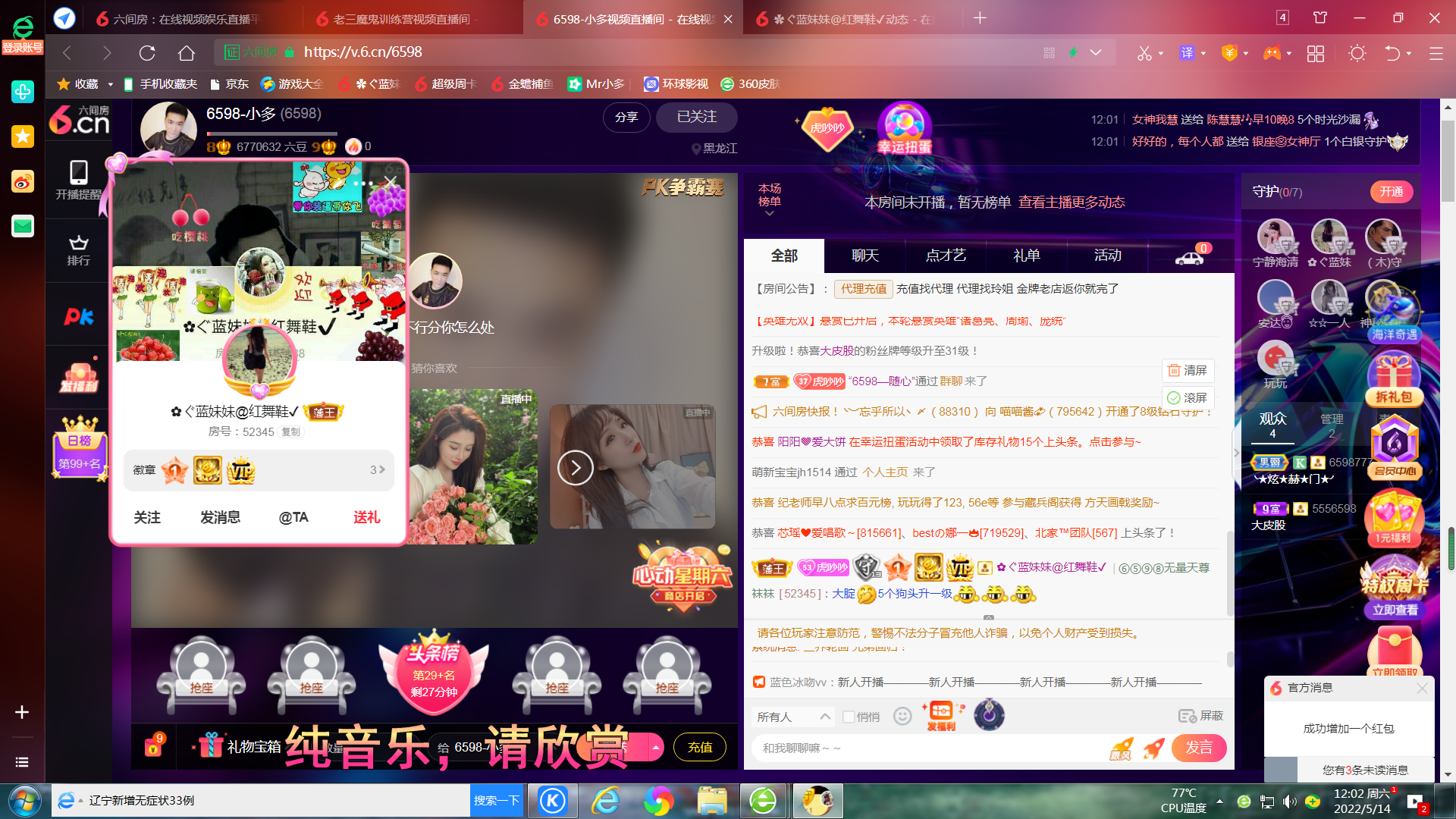Click the 分享 share button

tap(626, 118)
